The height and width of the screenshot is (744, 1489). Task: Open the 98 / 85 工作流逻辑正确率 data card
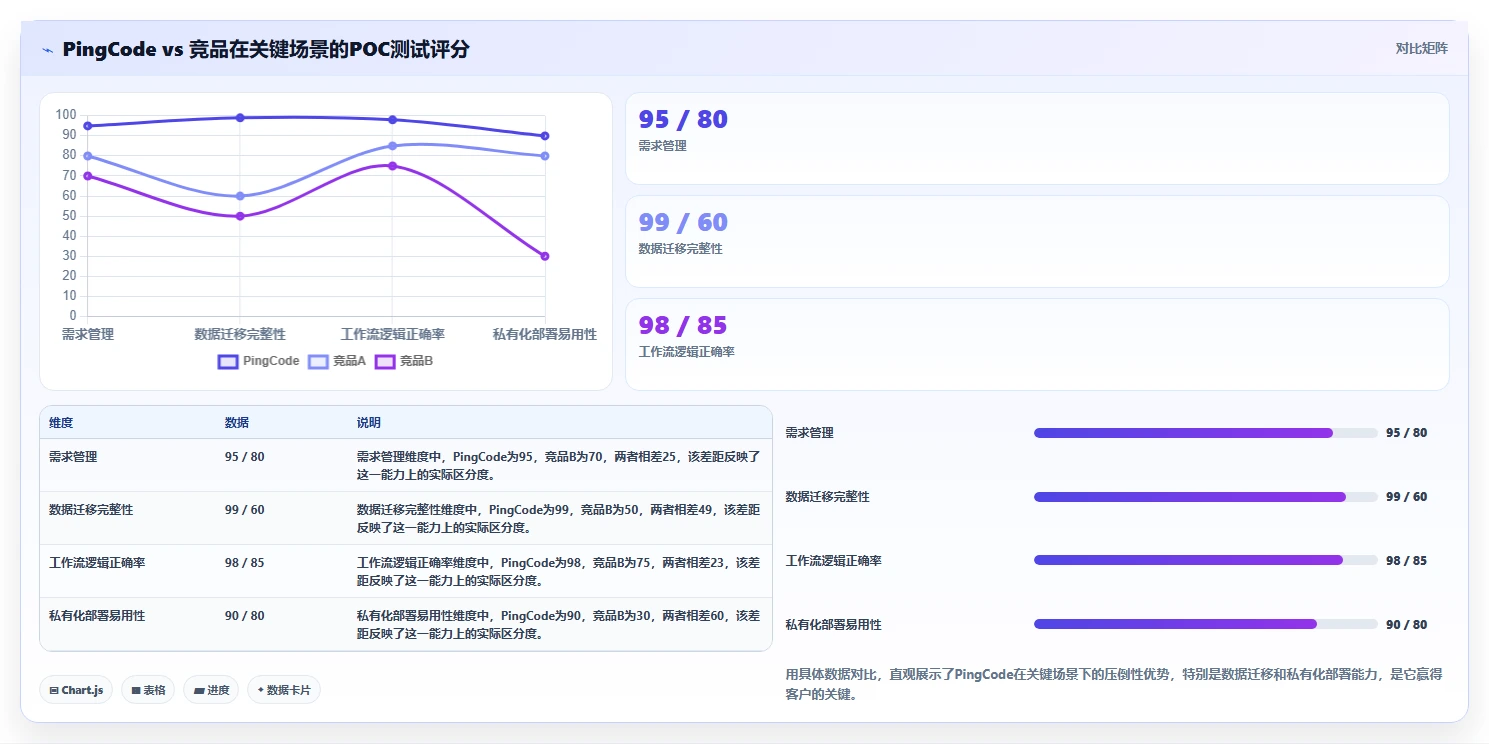pyautogui.click(x=1037, y=345)
